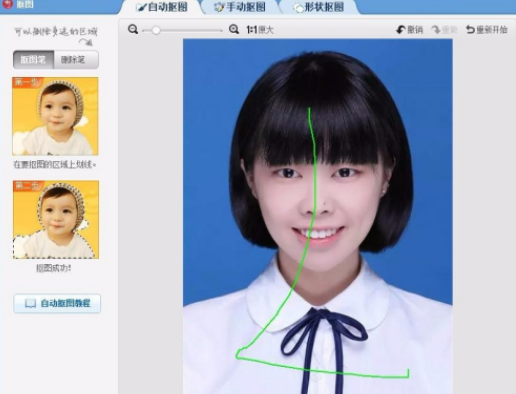Click the book icon on tutorial button
This screenshot has height=394, width=516.
pos(30,303)
